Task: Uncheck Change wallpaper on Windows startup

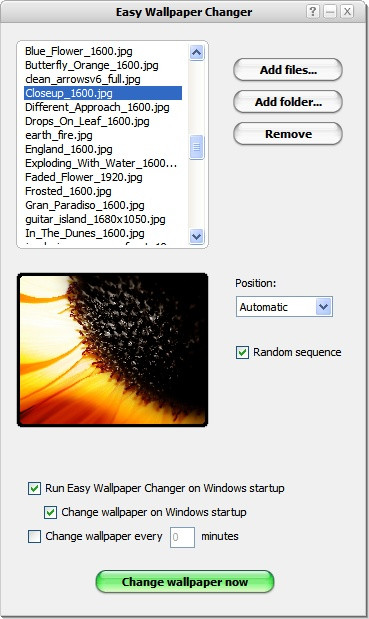Action: click(50, 512)
